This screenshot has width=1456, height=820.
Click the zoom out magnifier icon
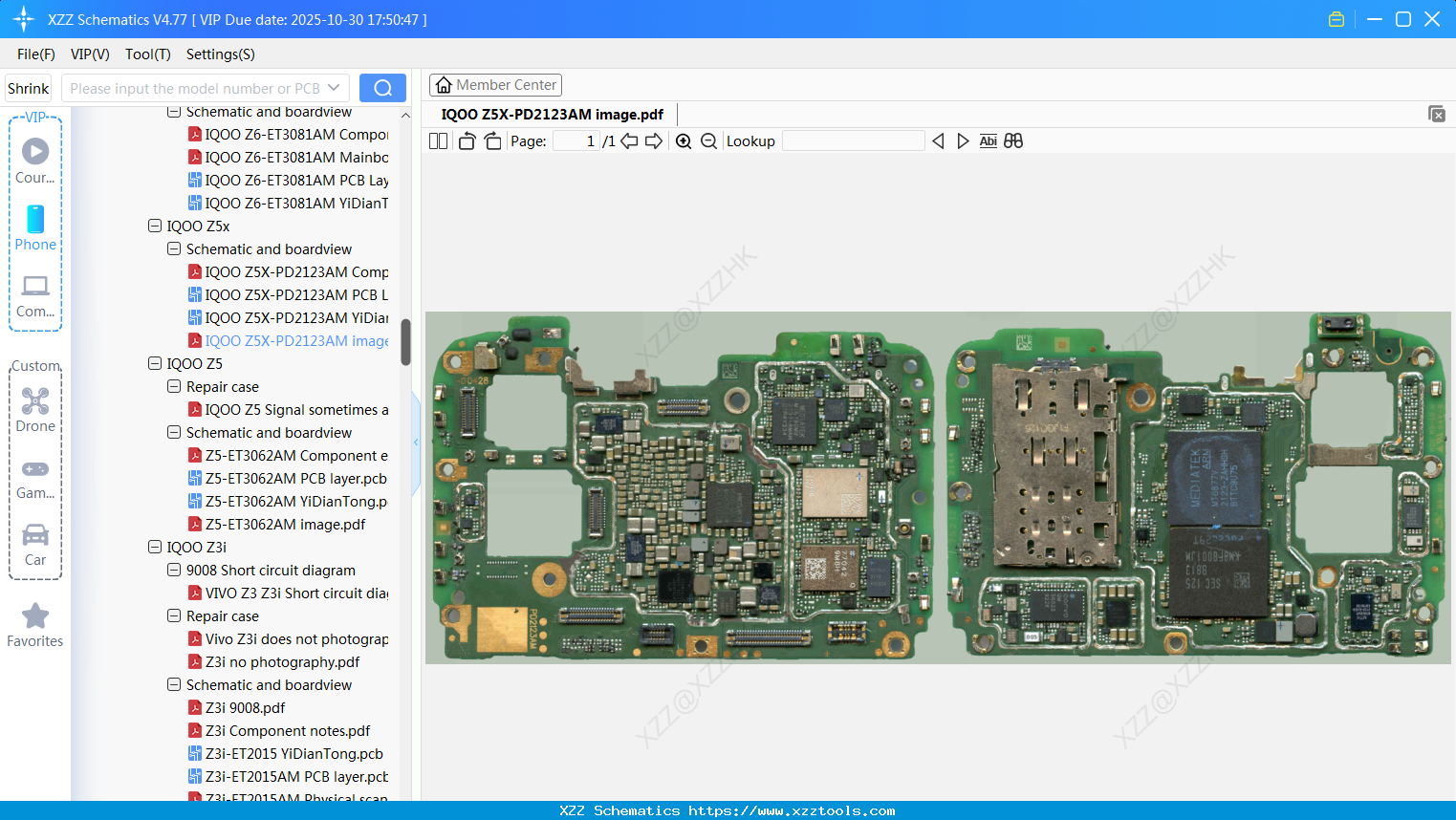[708, 141]
